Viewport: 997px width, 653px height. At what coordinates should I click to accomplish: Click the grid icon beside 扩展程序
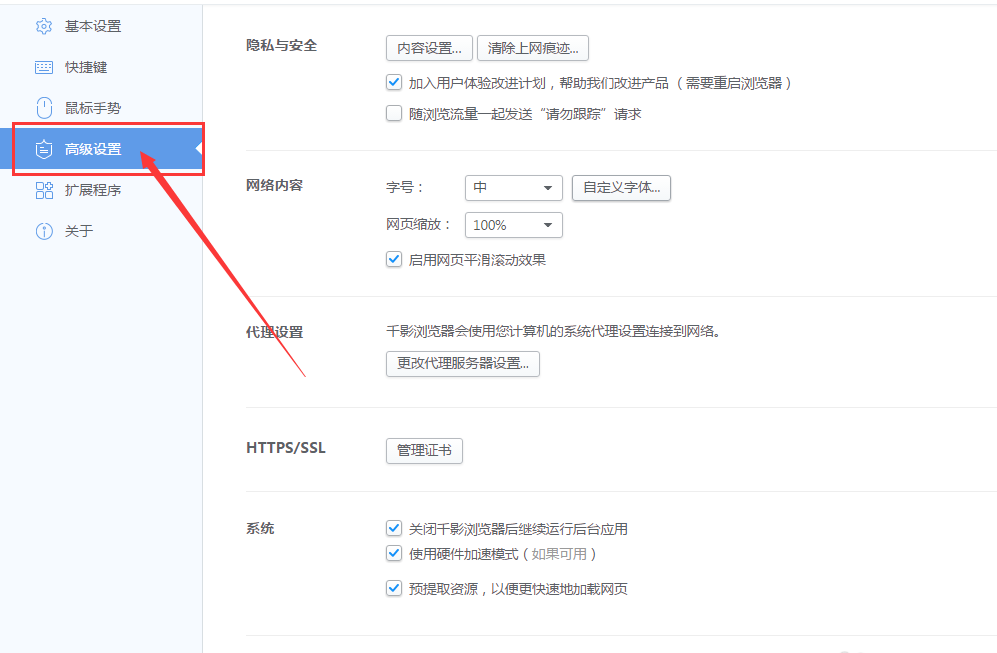click(44, 190)
